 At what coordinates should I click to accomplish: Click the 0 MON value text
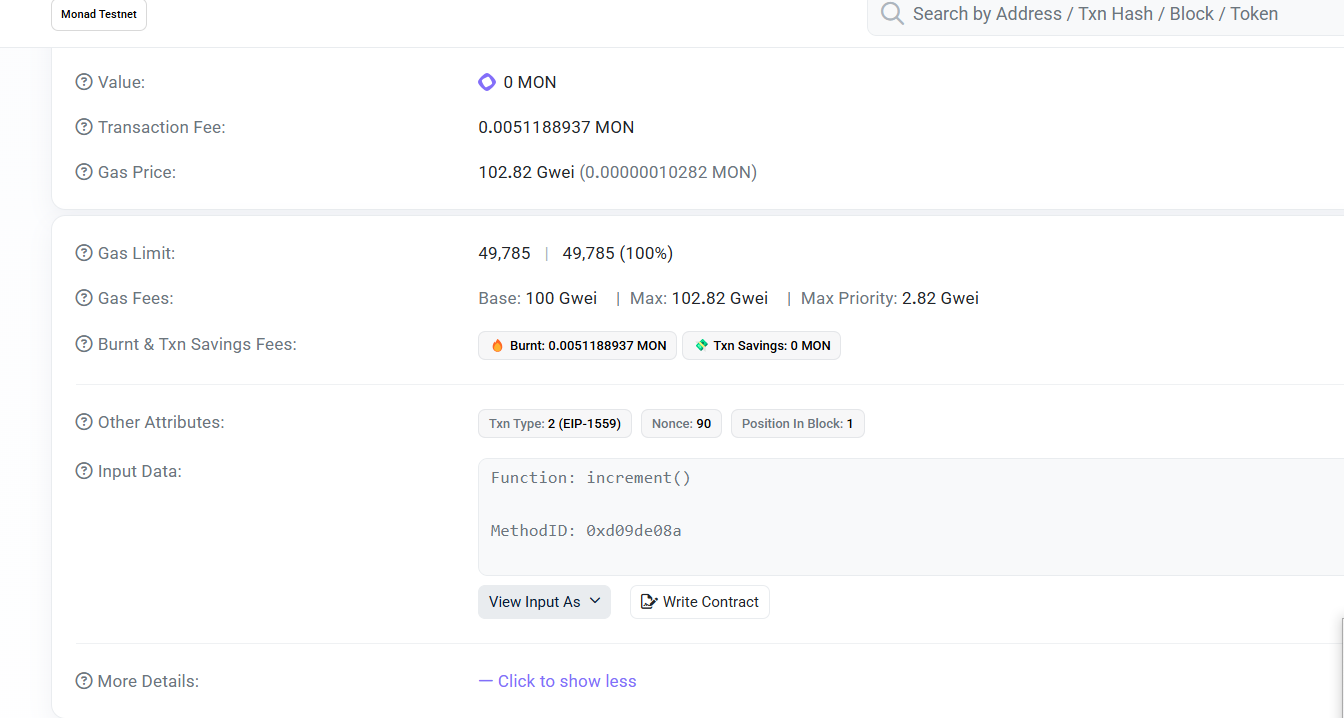click(530, 82)
